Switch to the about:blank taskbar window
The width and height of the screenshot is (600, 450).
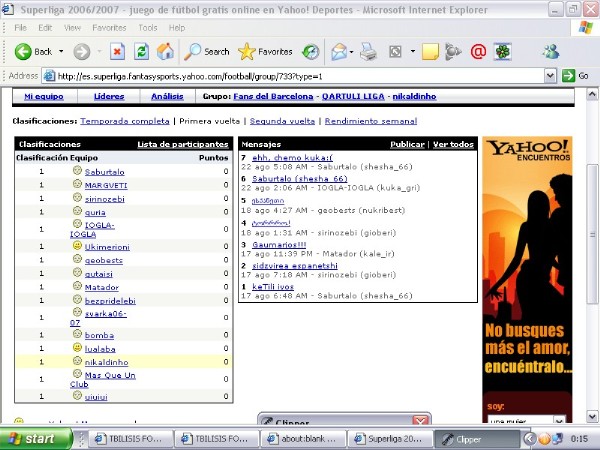303,439
